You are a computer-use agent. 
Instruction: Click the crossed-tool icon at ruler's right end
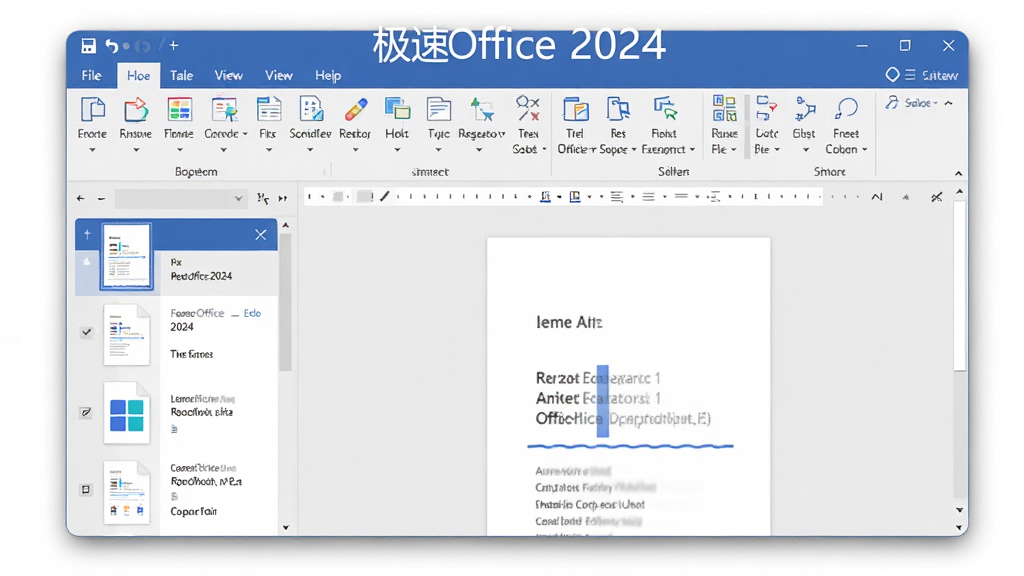click(936, 197)
